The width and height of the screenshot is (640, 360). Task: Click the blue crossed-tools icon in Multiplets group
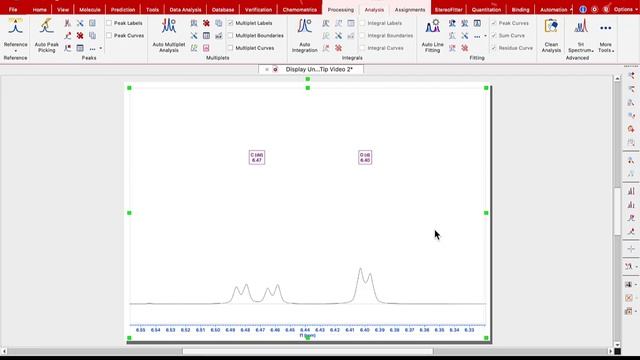click(x=194, y=36)
